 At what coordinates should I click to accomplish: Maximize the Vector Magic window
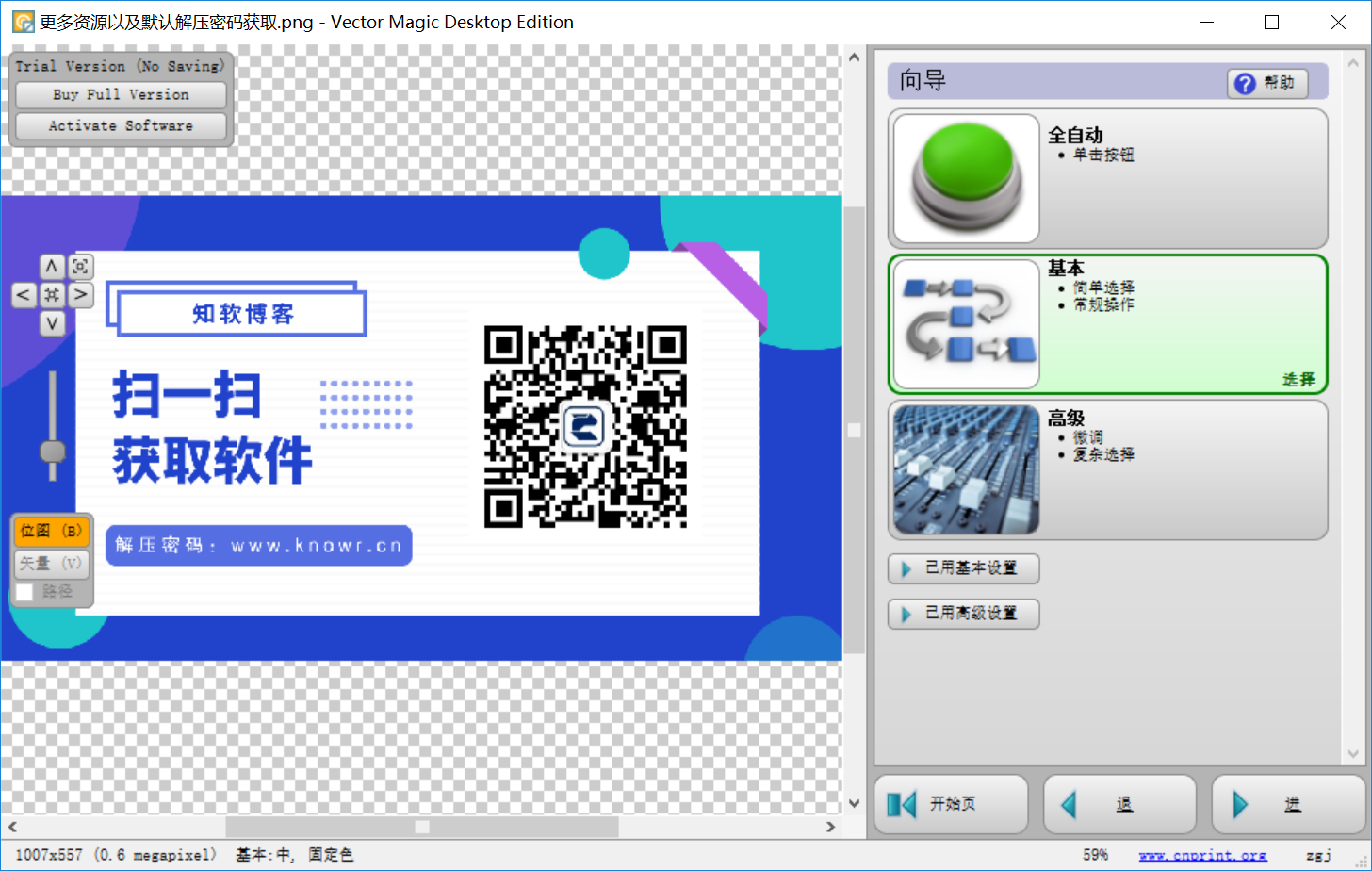(x=1271, y=22)
